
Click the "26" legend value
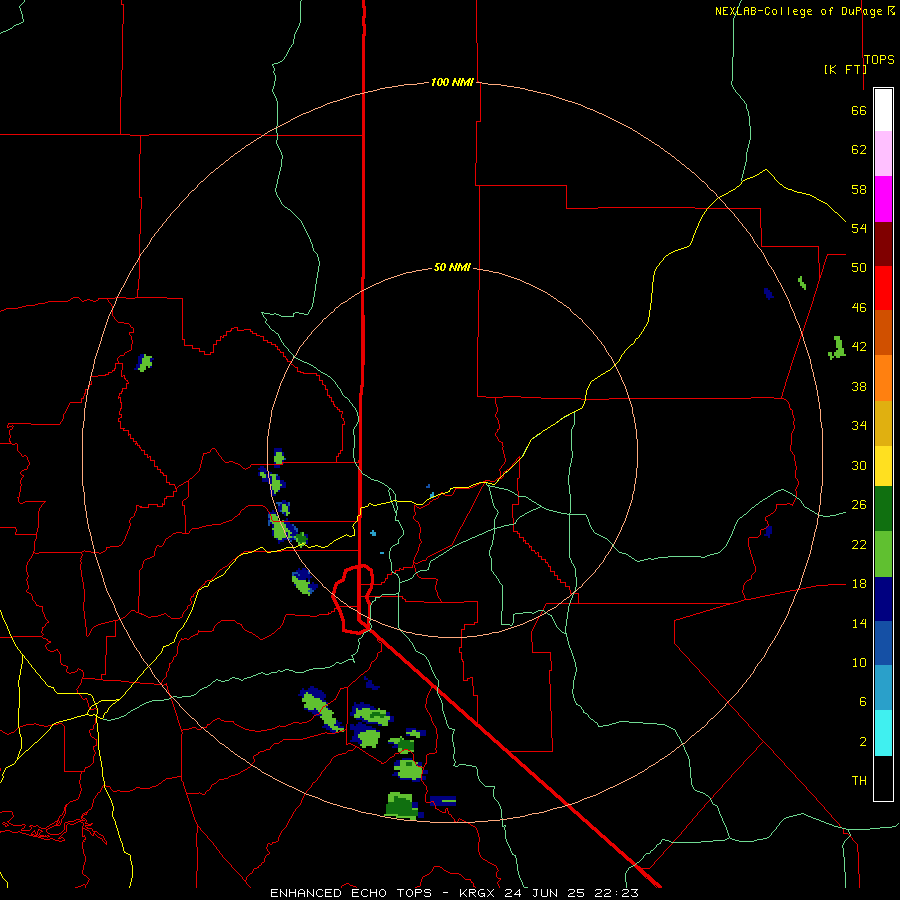(859, 505)
